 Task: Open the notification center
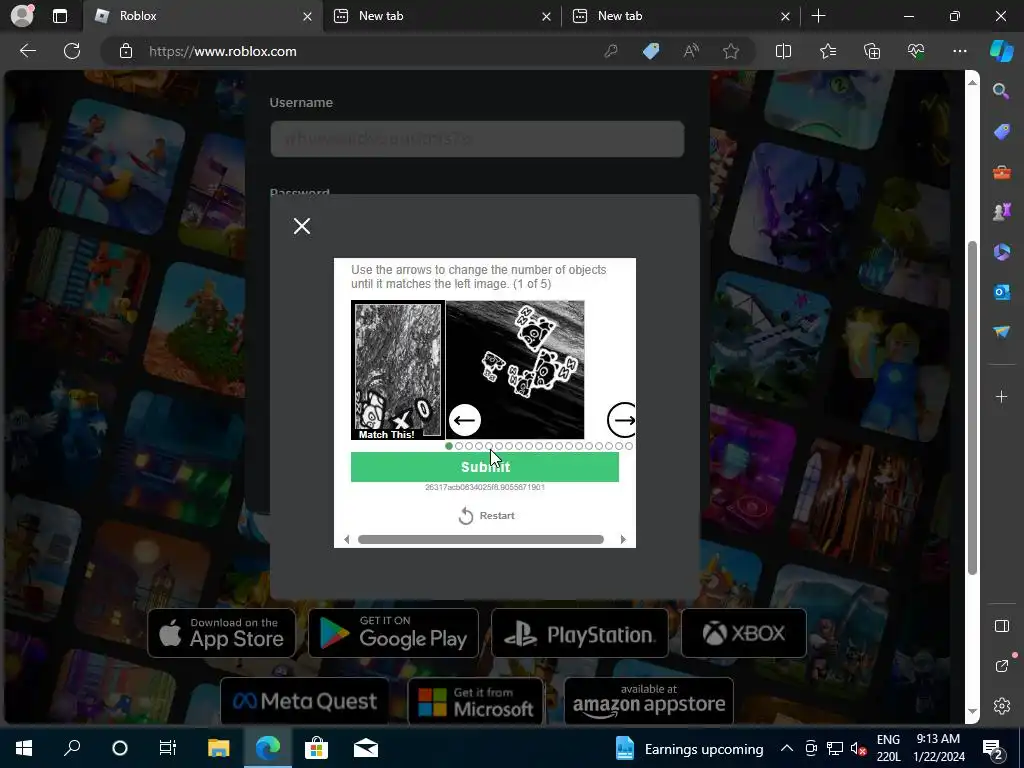click(x=993, y=749)
